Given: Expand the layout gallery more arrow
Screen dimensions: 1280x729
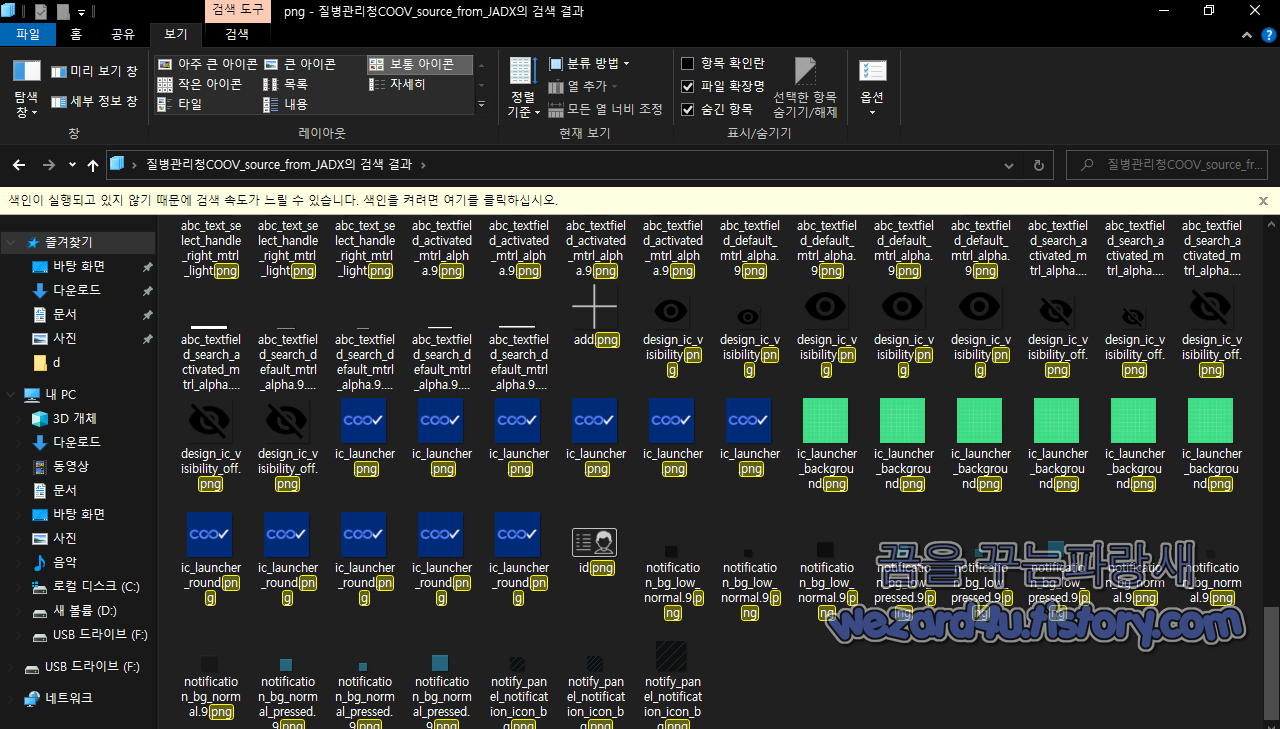Looking at the screenshot, I should (x=482, y=104).
